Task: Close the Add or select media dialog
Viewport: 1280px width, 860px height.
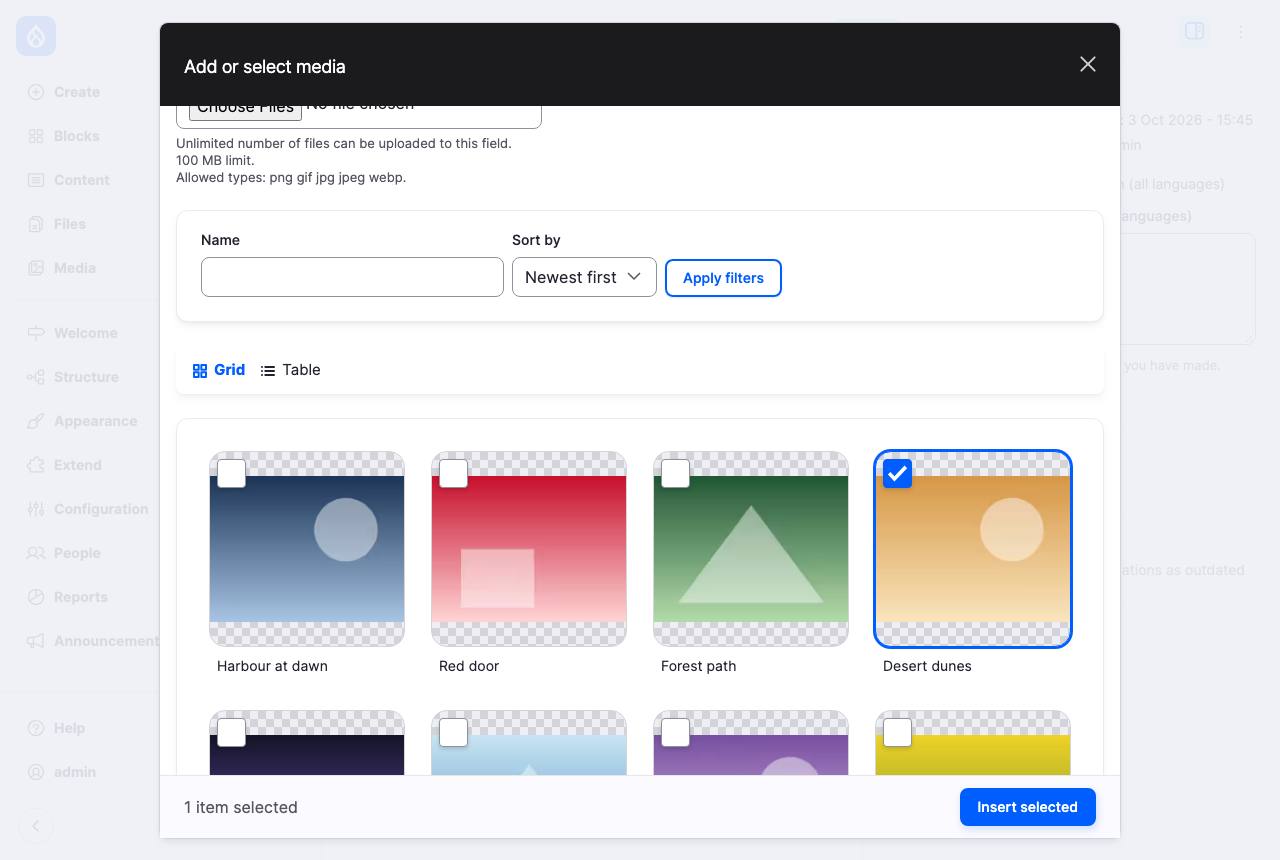Action: coord(1088,64)
